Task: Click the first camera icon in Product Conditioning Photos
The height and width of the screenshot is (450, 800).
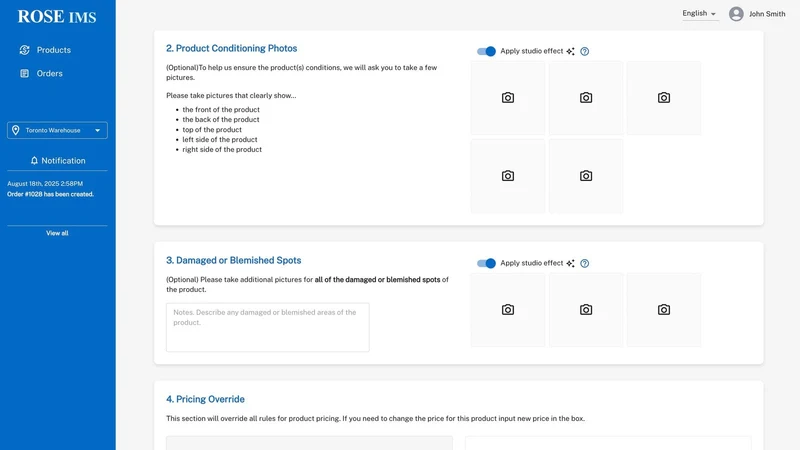Action: tap(508, 97)
